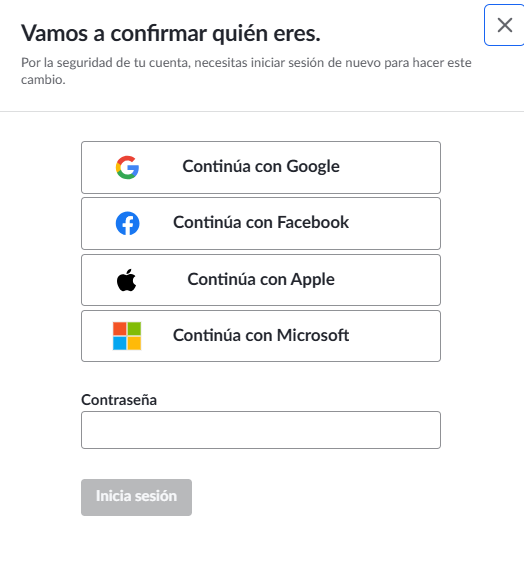Pick the 'Continúa con Microsoft' label
This screenshot has height=574, width=524.
pos(261,335)
